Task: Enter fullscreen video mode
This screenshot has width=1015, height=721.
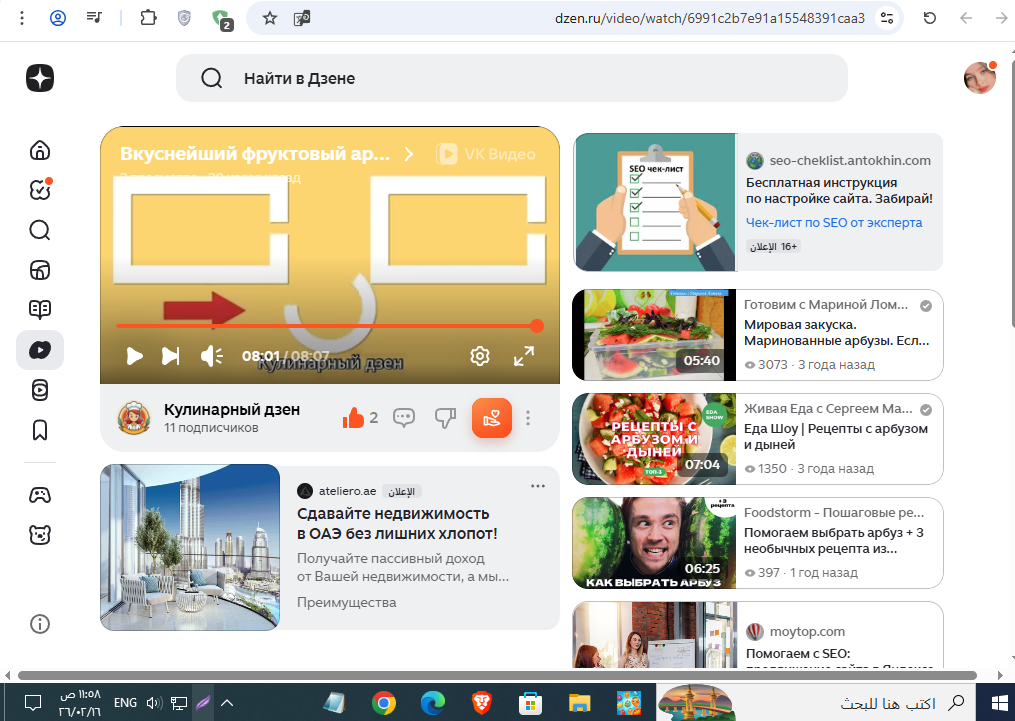Action: tap(524, 356)
